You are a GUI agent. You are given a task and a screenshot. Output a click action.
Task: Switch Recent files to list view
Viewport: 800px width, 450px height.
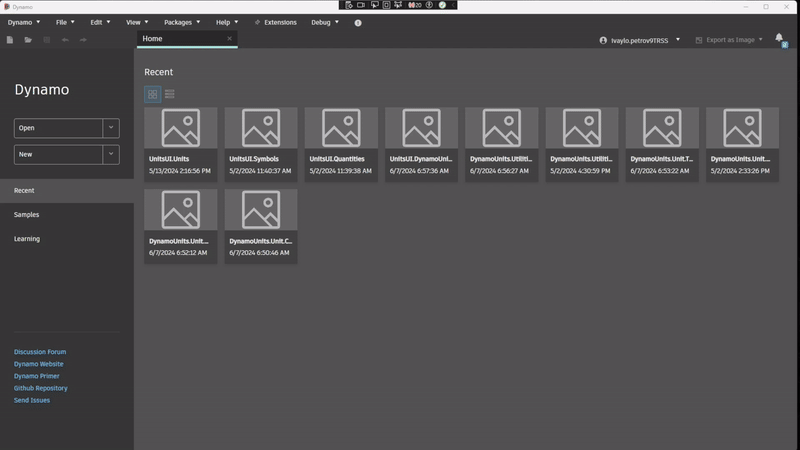(170, 94)
